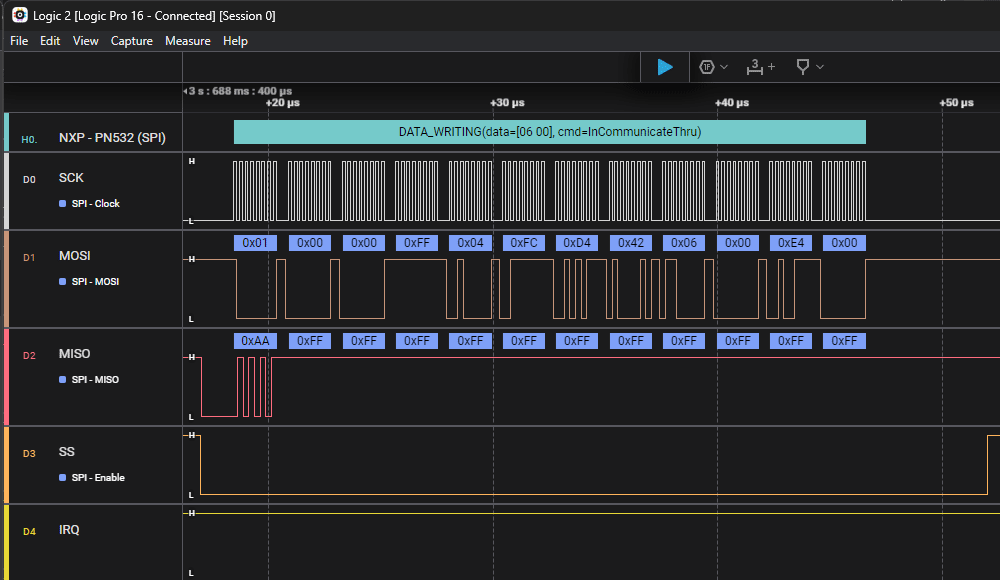Click the hexagon 1F trigger icon
The image size is (1000, 580).
707,67
